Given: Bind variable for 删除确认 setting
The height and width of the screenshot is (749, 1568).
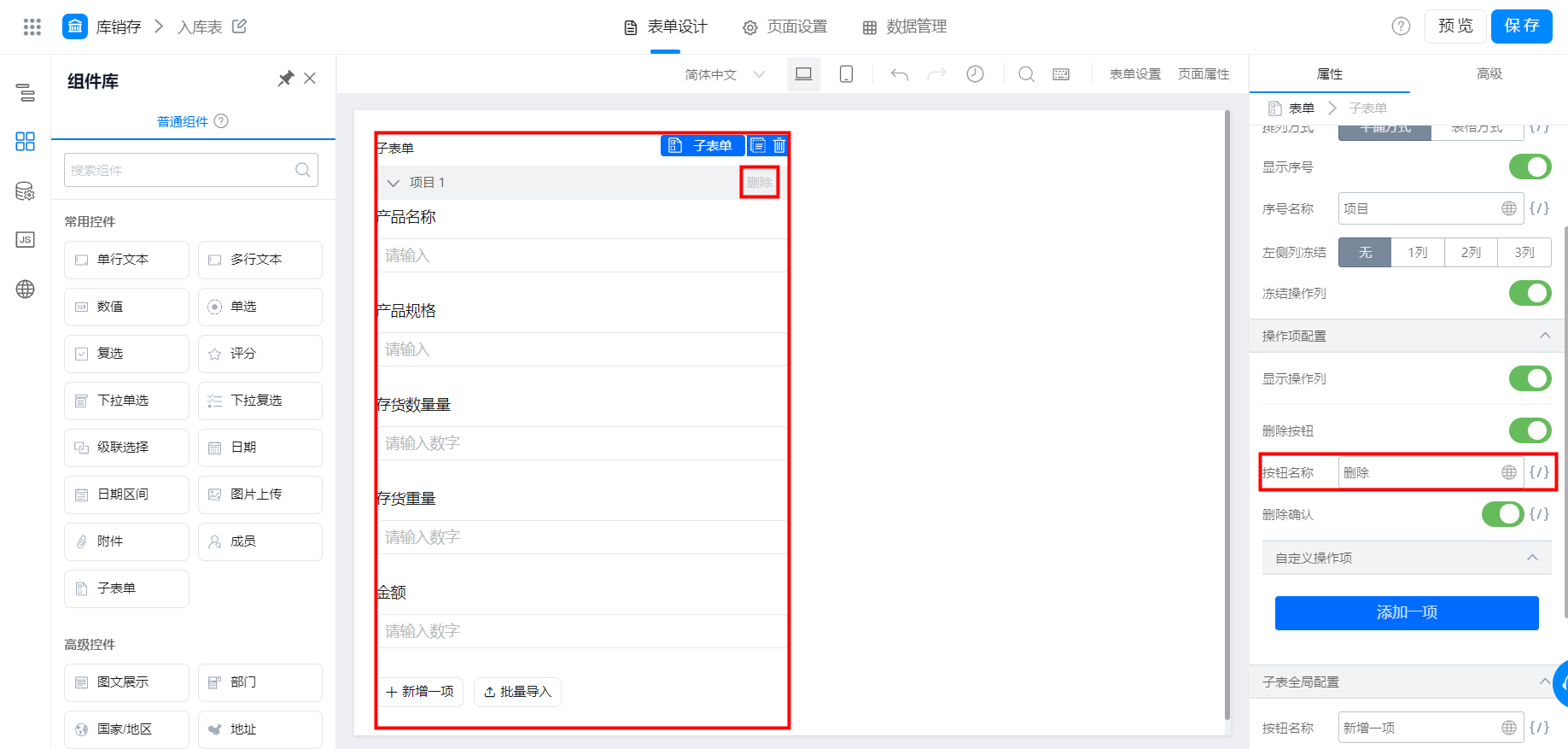Looking at the screenshot, I should click(x=1539, y=514).
